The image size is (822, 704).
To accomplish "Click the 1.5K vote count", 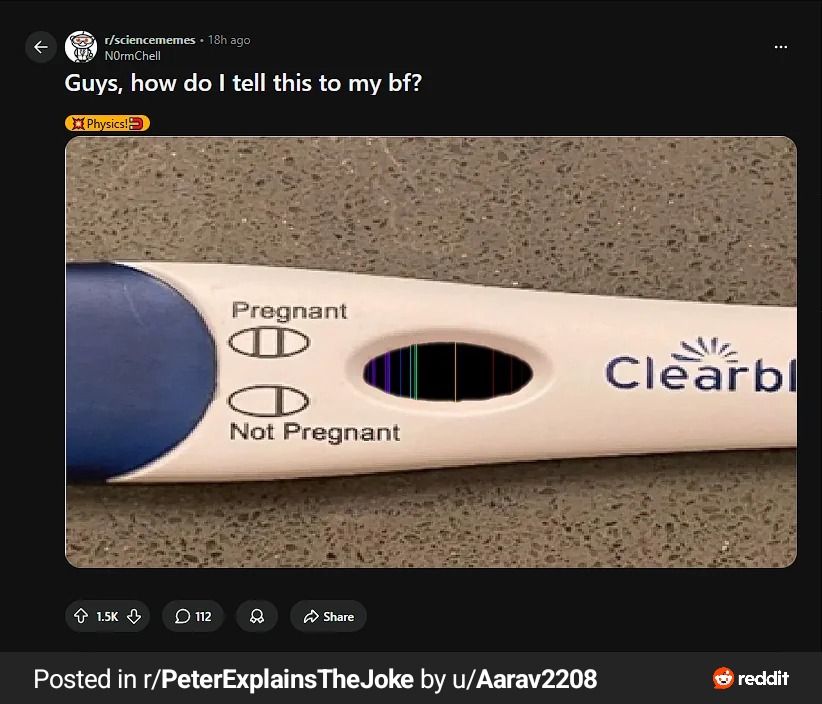I will pyautogui.click(x=107, y=617).
